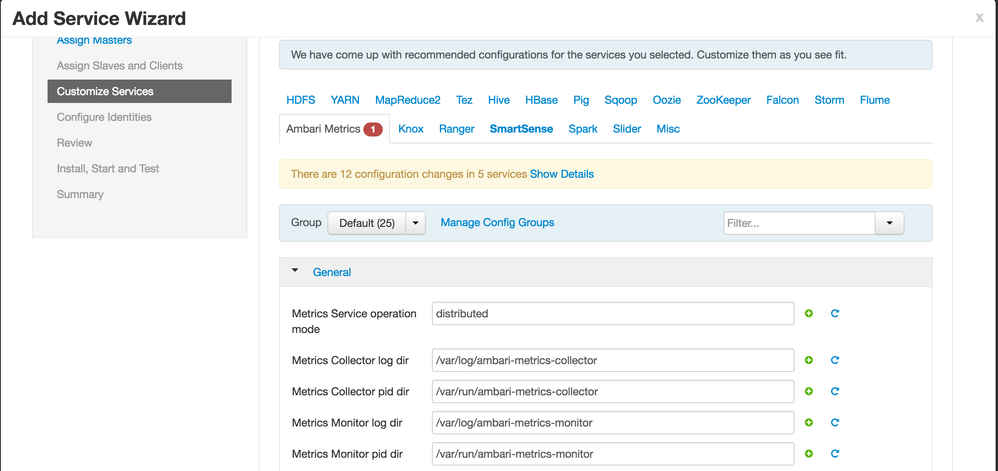Click the Show Details link
Image resolution: width=998 pixels, height=471 pixels.
pos(561,174)
